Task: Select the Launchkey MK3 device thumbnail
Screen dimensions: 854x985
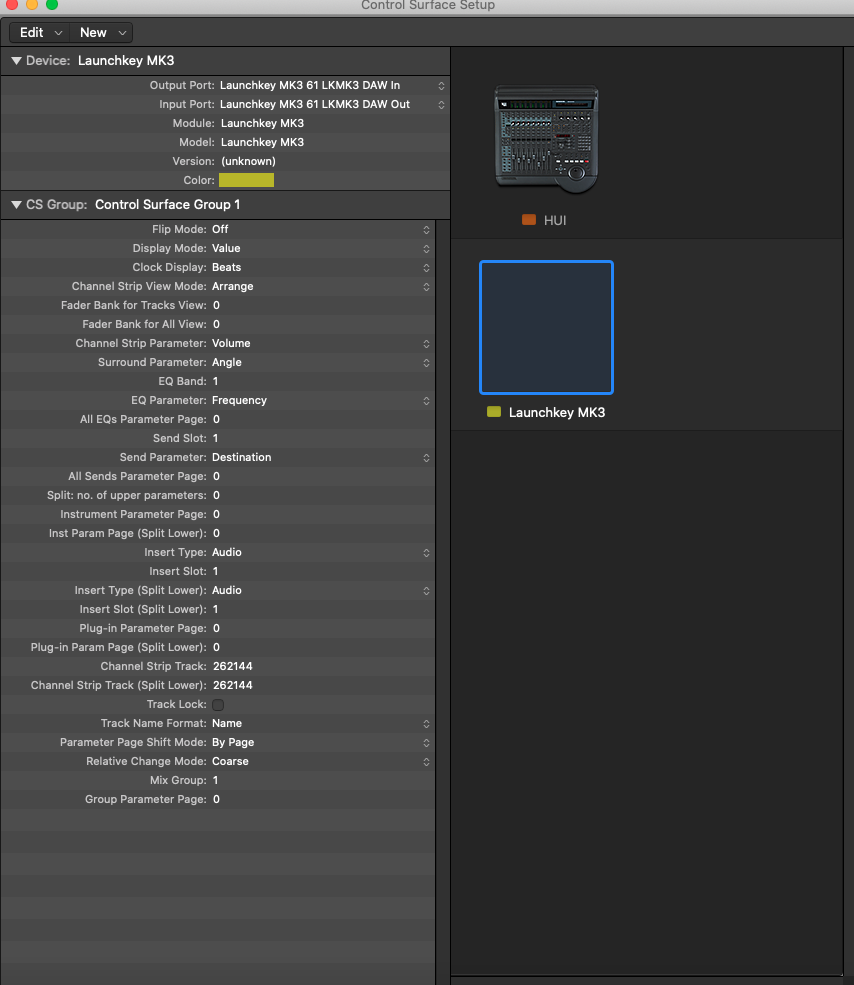Action: tap(546, 327)
